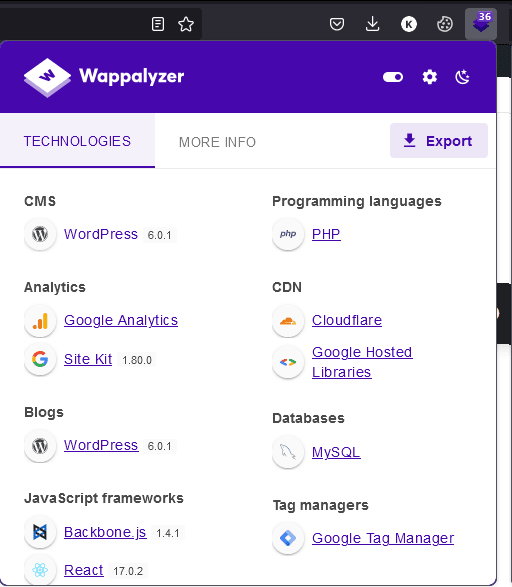512x587 pixels.
Task: Bookmark page with the star icon
Action: (x=186, y=24)
